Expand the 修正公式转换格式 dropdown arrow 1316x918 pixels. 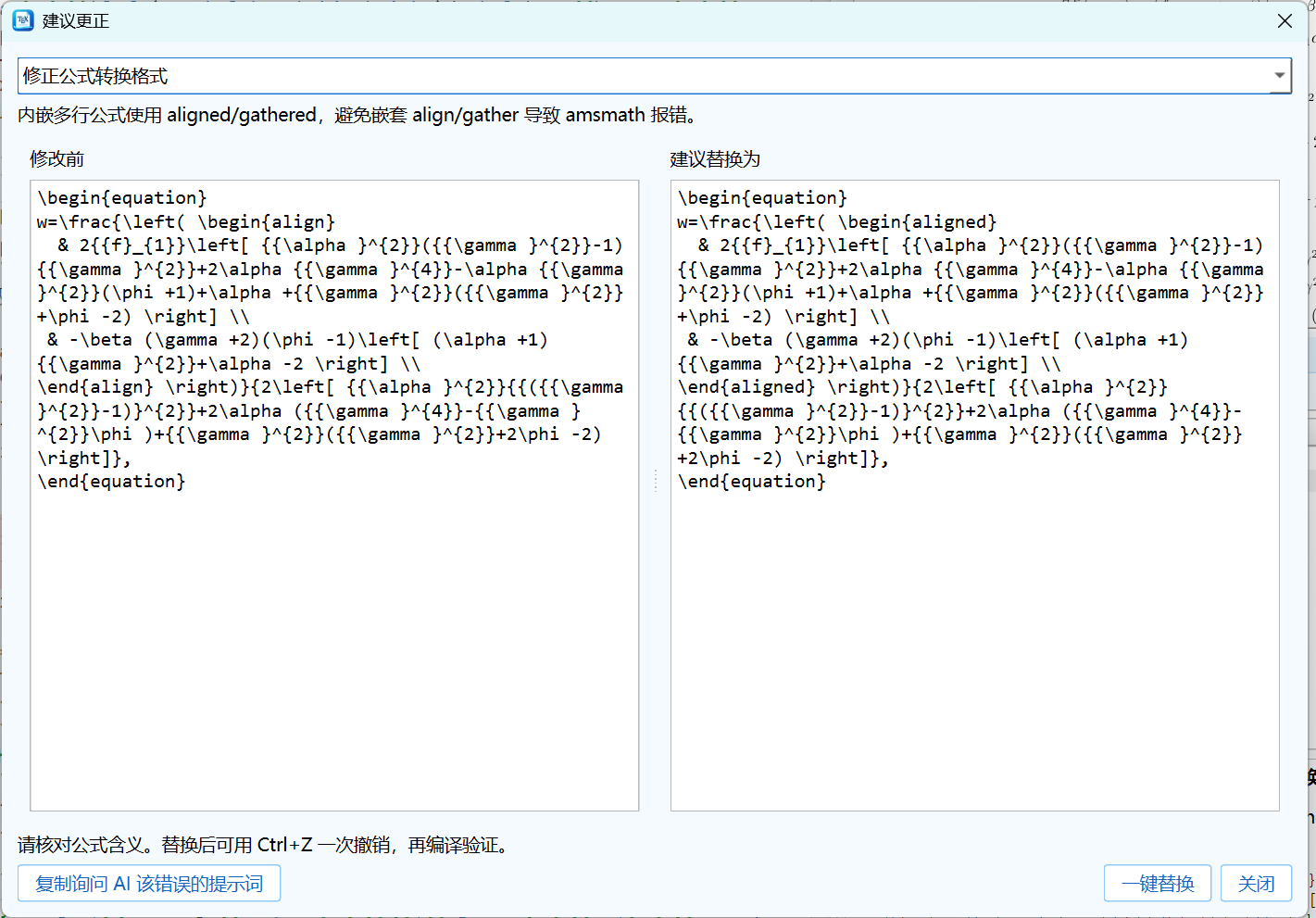click(1279, 76)
